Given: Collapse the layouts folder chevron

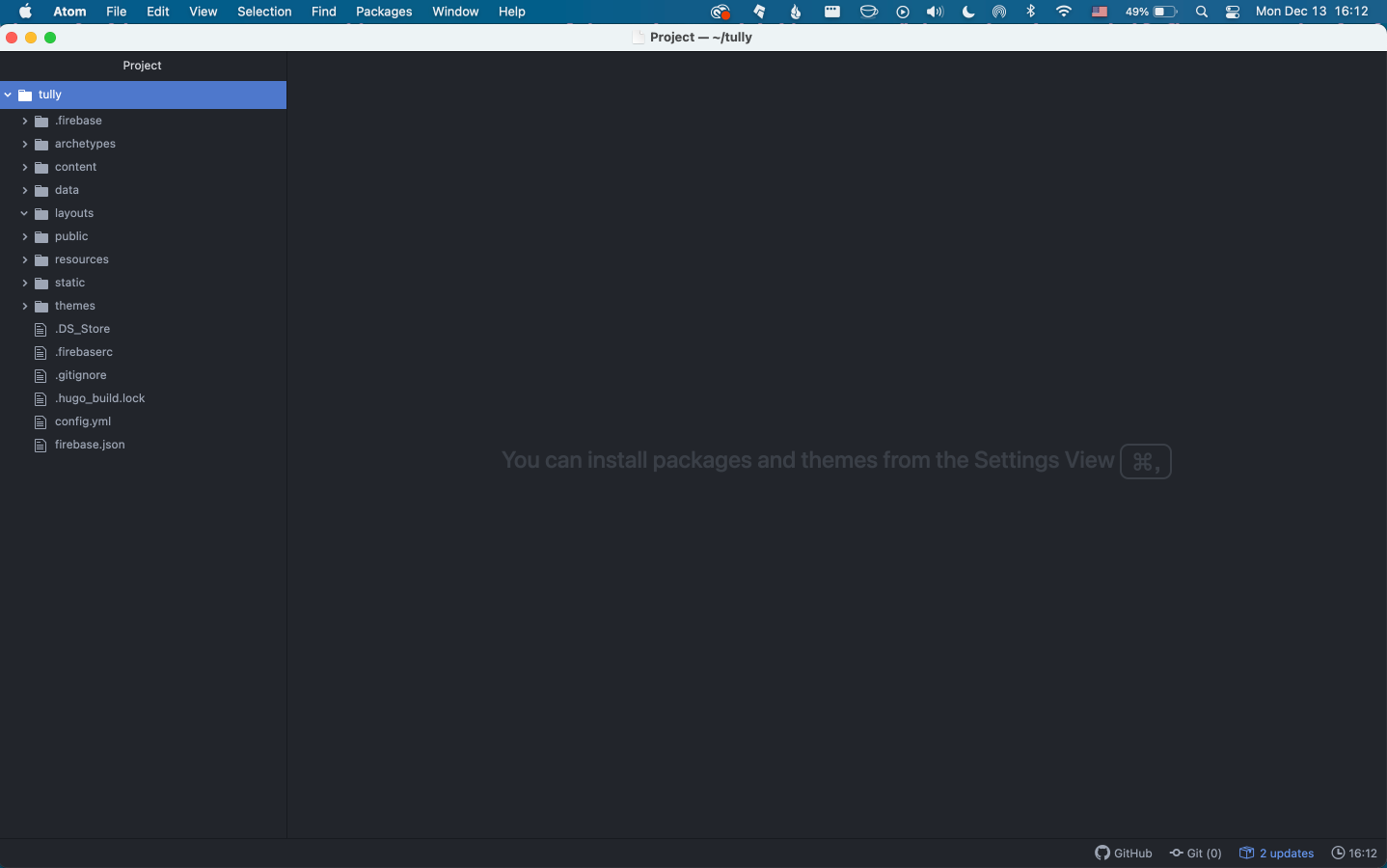Looking at the screenshot, I should coord(25,213).
